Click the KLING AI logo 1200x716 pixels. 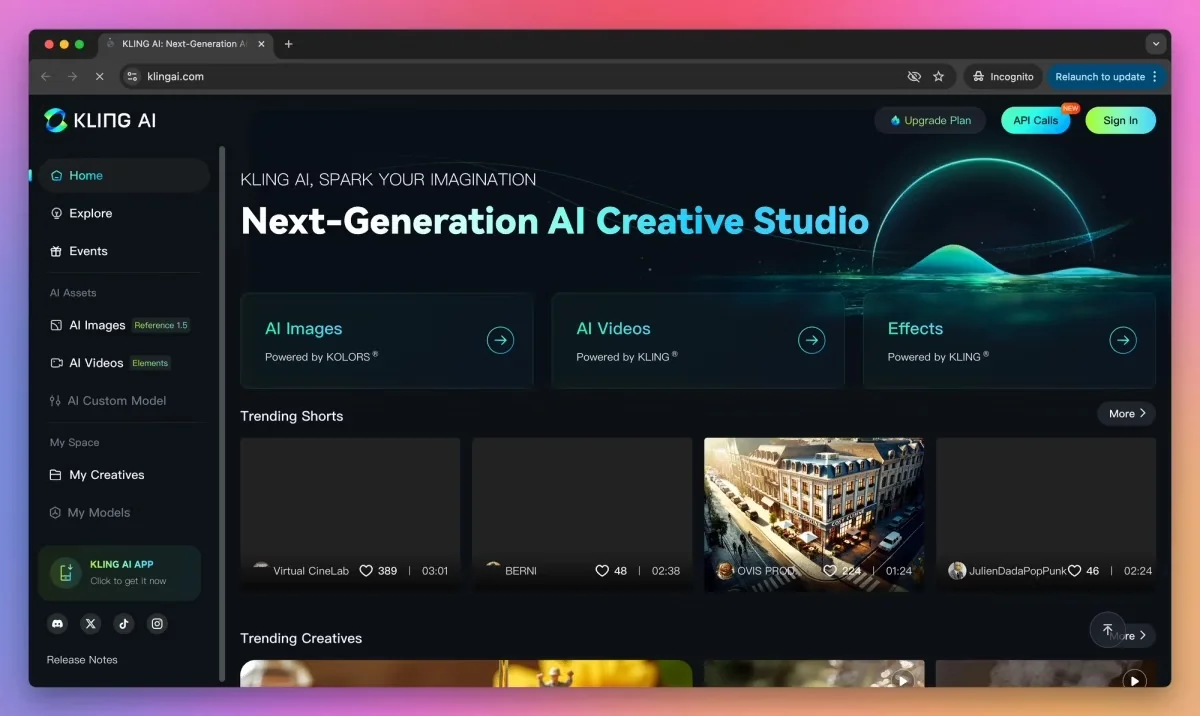click(x=106, y=119)
